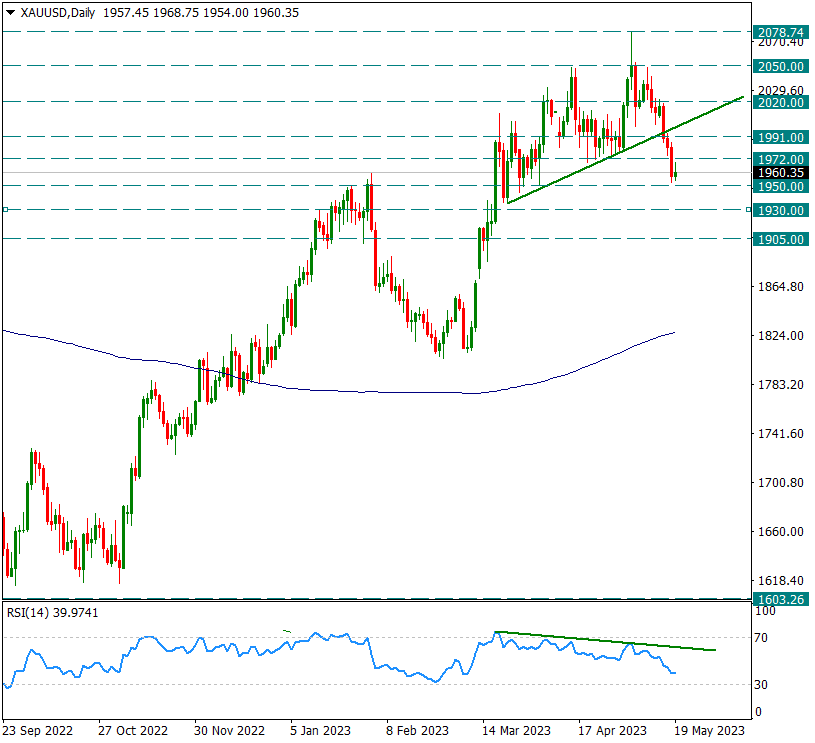
Task: Click the 23 Sep 2022 date label
Action: click(38, 731)
